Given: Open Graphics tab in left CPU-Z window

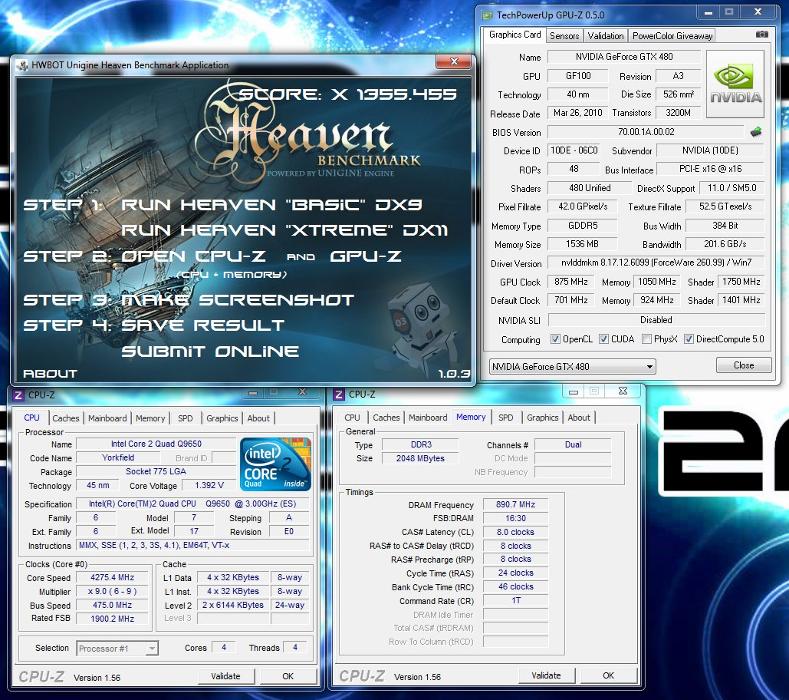Looking at the screenshot, I should 222,418.
